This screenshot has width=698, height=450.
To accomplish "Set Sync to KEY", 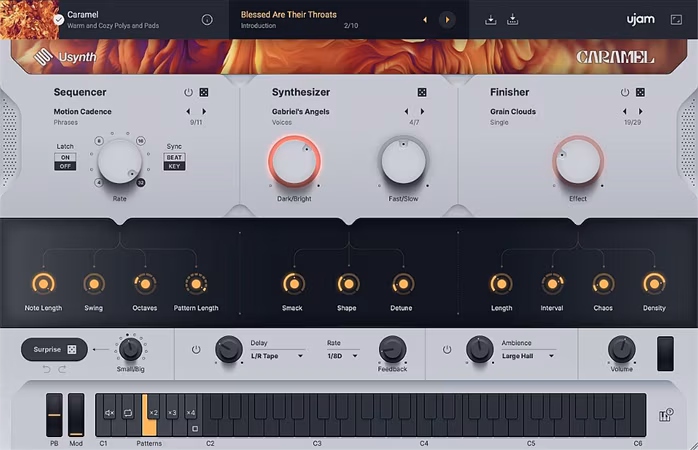I will click(174, 166).
